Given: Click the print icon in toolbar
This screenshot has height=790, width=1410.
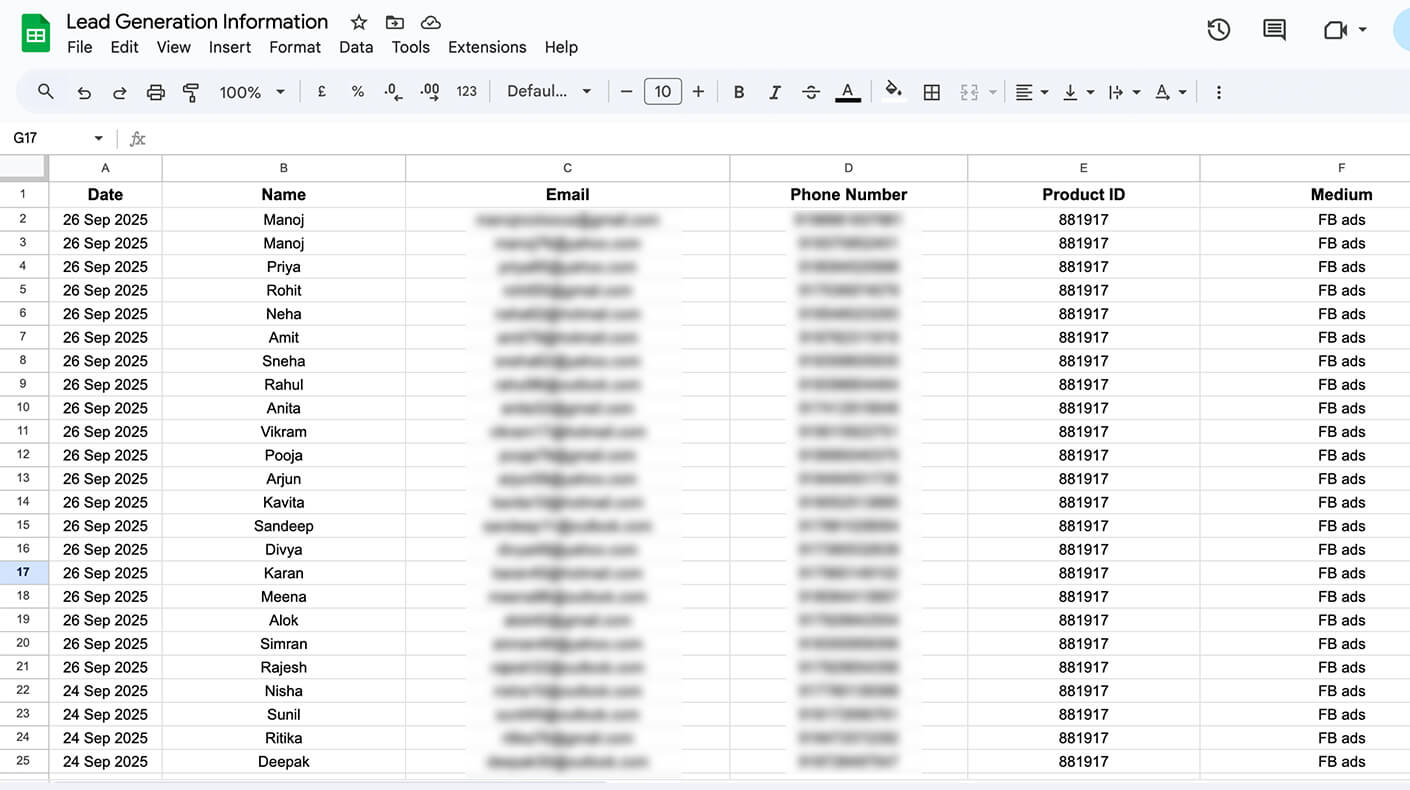Looking at the screenshot, I should pos(155,92).
